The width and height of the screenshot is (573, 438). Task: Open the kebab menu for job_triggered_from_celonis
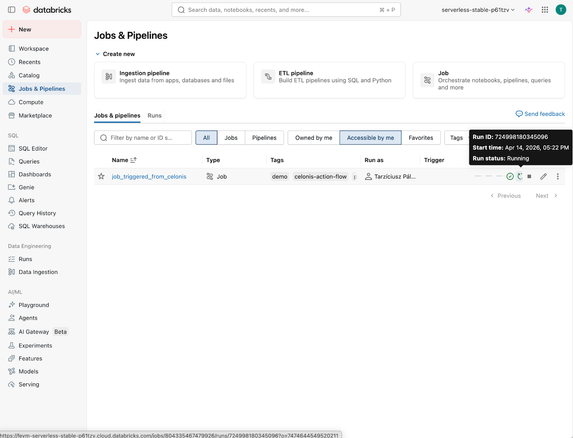click(x=558, y=176)
